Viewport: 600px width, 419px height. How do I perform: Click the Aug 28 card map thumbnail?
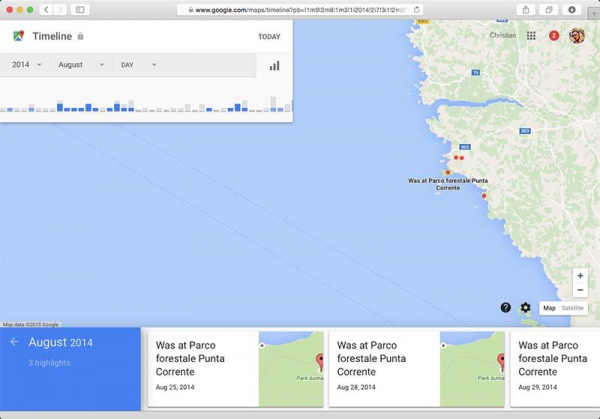click(472, 369)
